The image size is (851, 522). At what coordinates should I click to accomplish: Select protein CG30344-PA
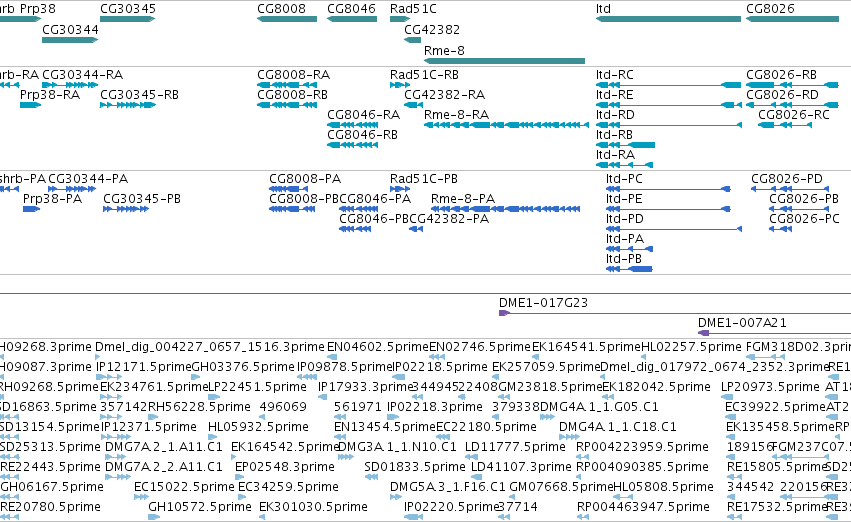(72, 189)
